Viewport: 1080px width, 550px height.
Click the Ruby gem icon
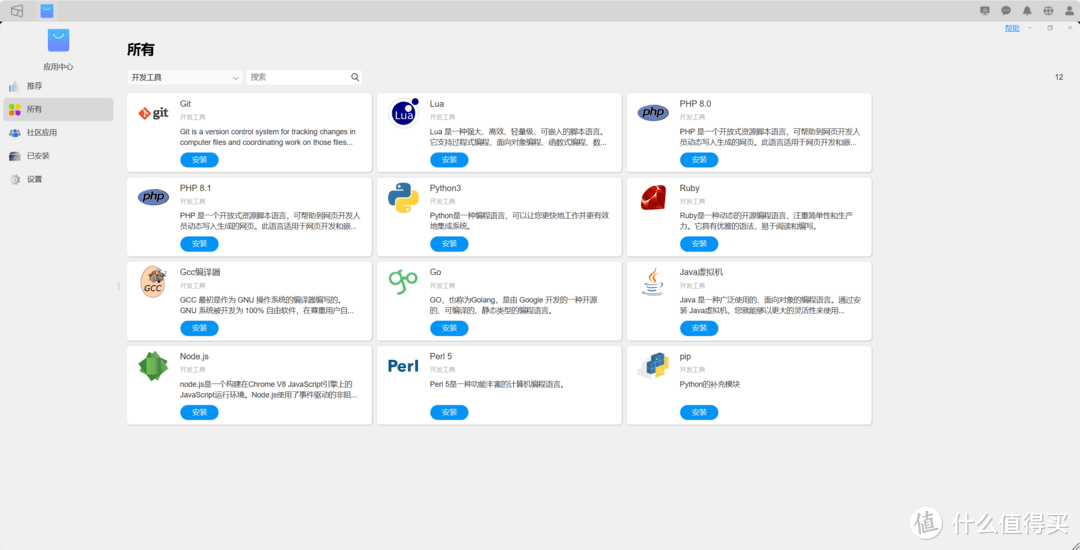pos(652,198)
